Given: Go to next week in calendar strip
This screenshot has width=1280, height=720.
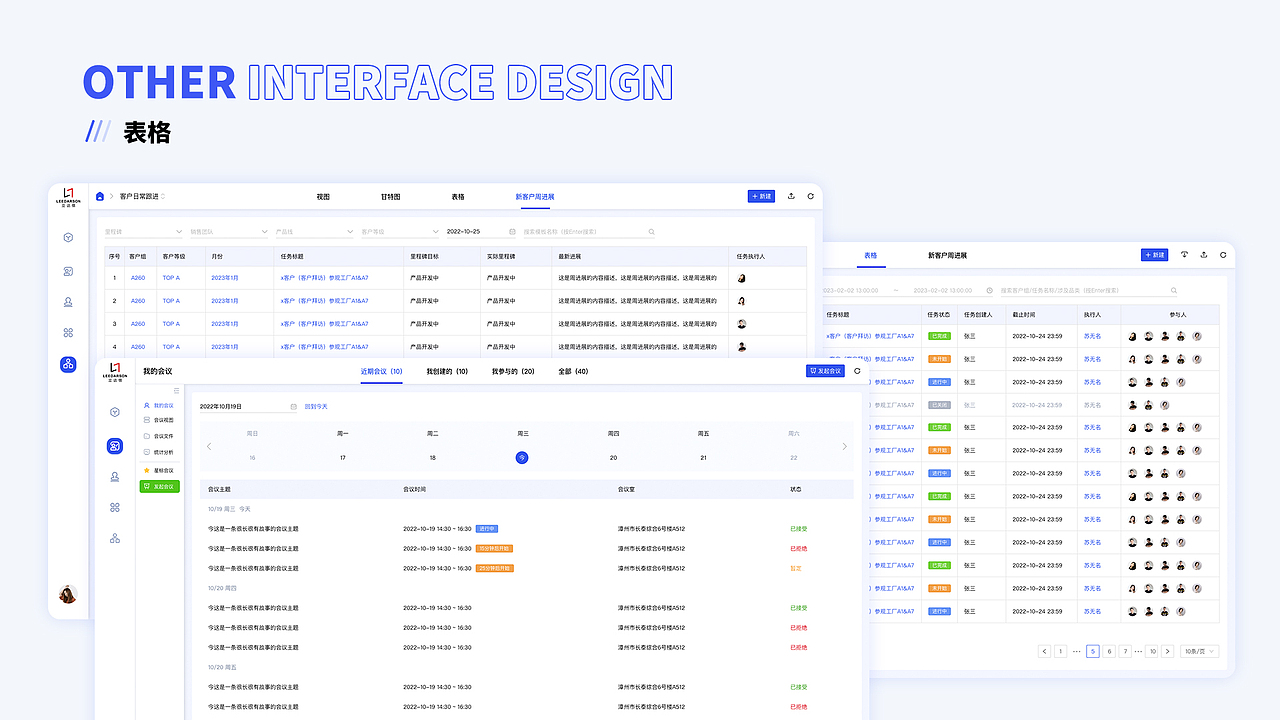Looking at the screenshot, I should 844,447.
